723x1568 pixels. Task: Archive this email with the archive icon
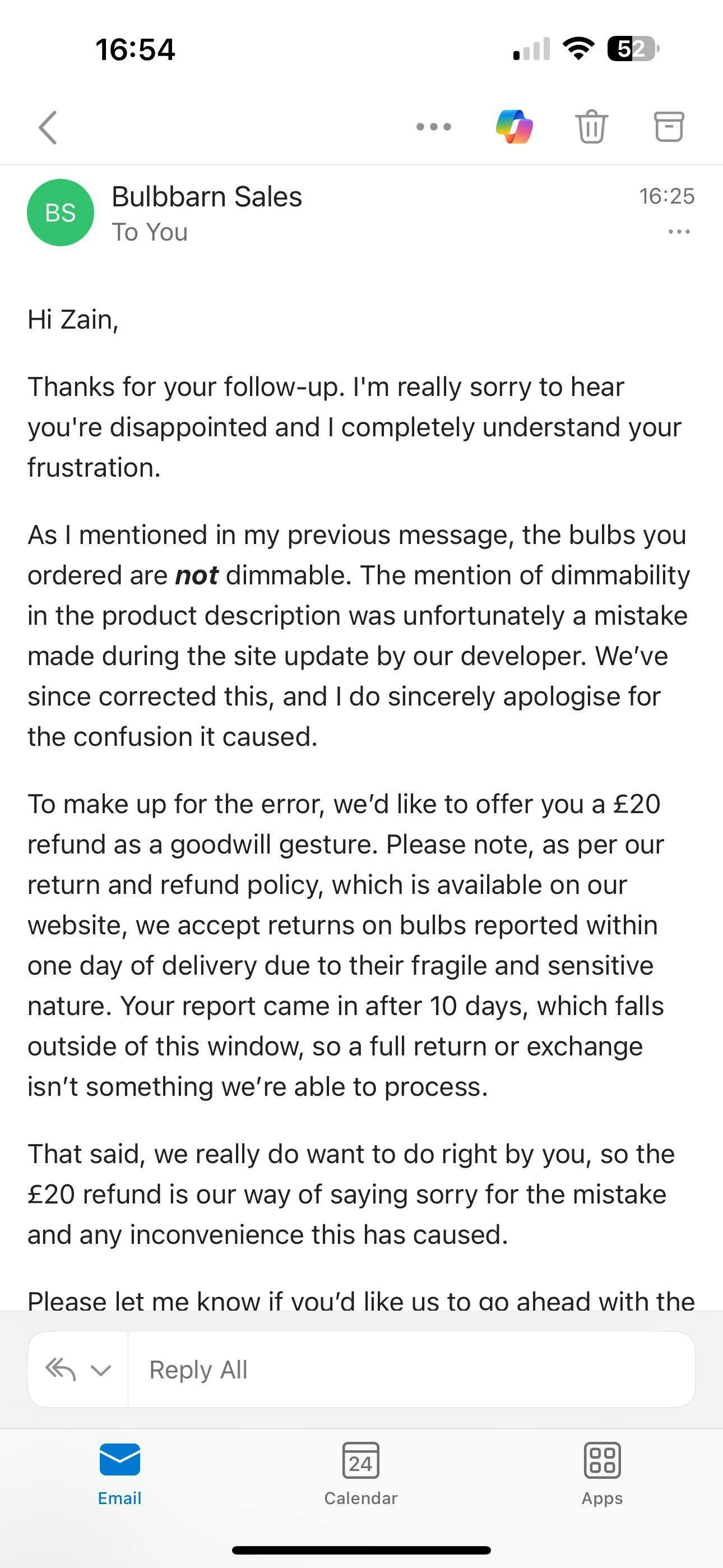click(x=669, y=127)
